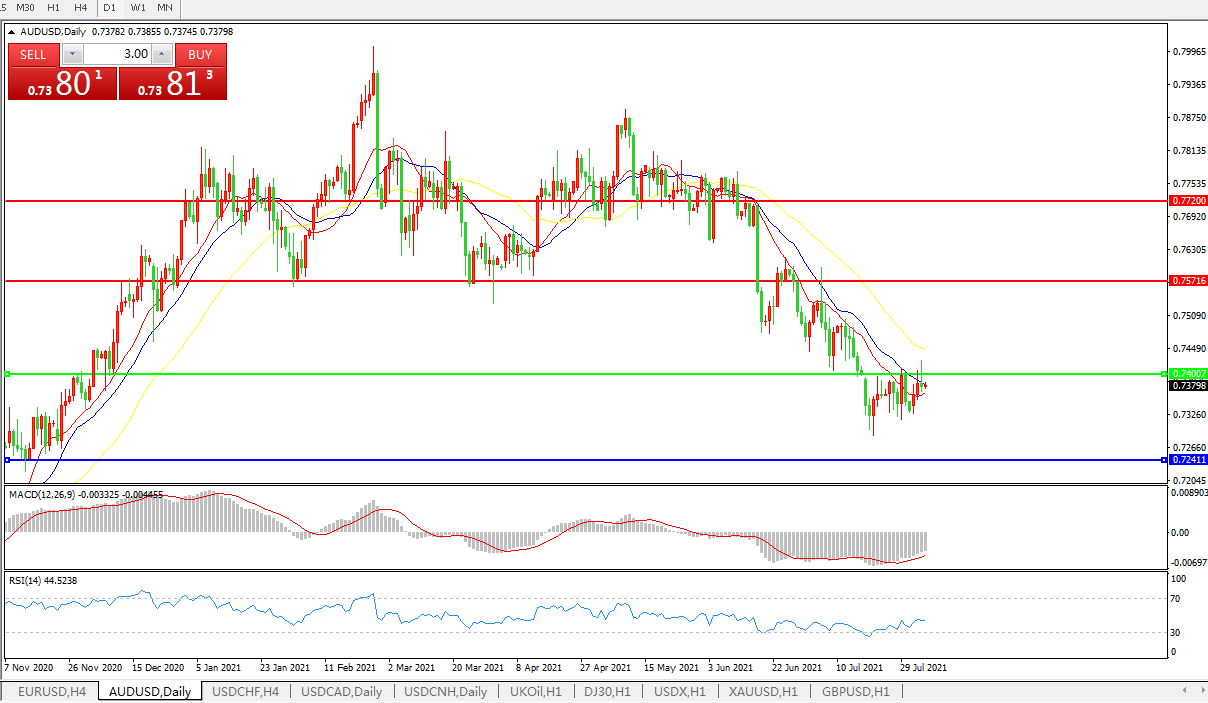Open the USDCNH,Daily chart tab
1208x703 pixels.
[x=444, y=691]
